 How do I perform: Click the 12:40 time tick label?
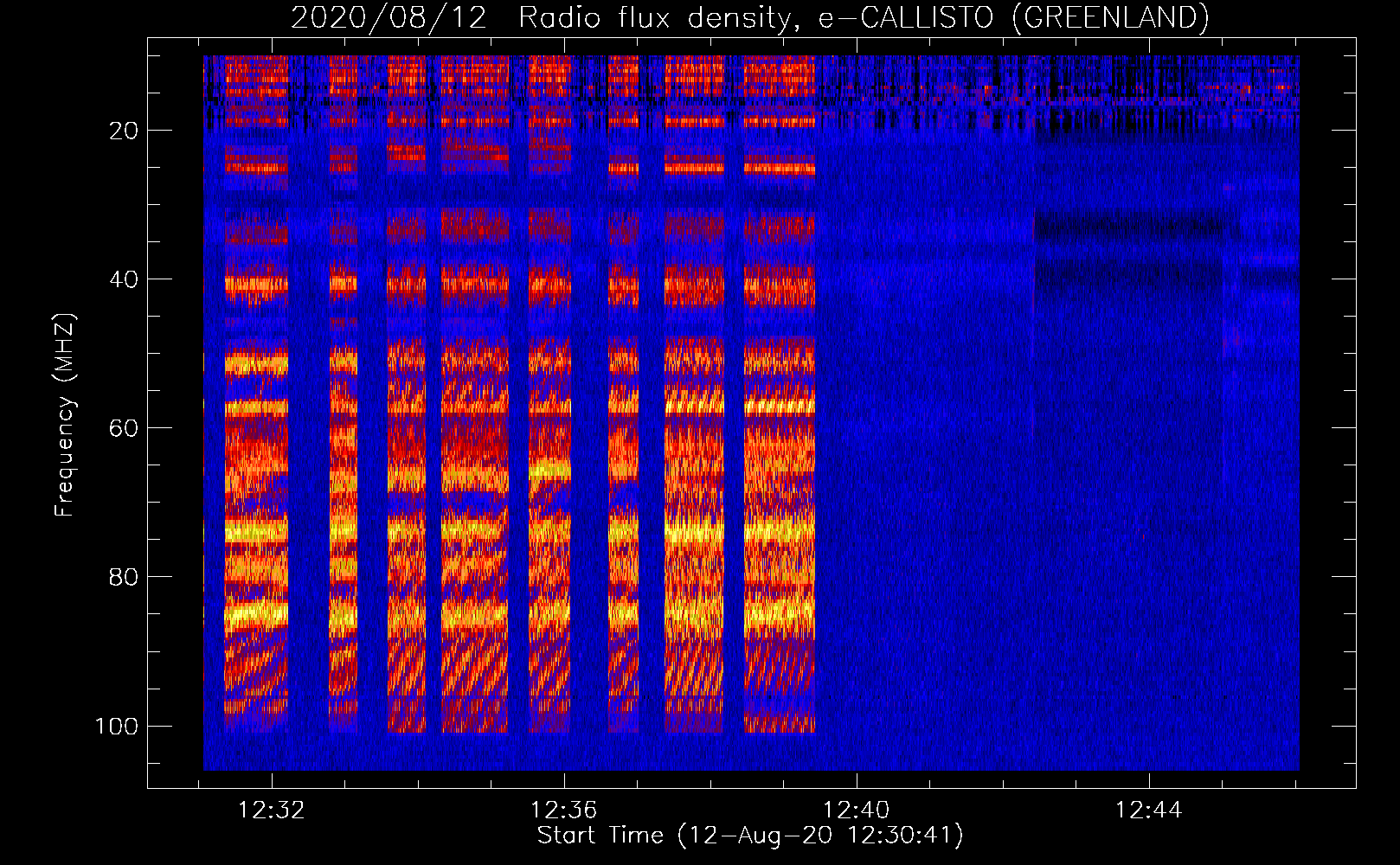pos(857,811)
